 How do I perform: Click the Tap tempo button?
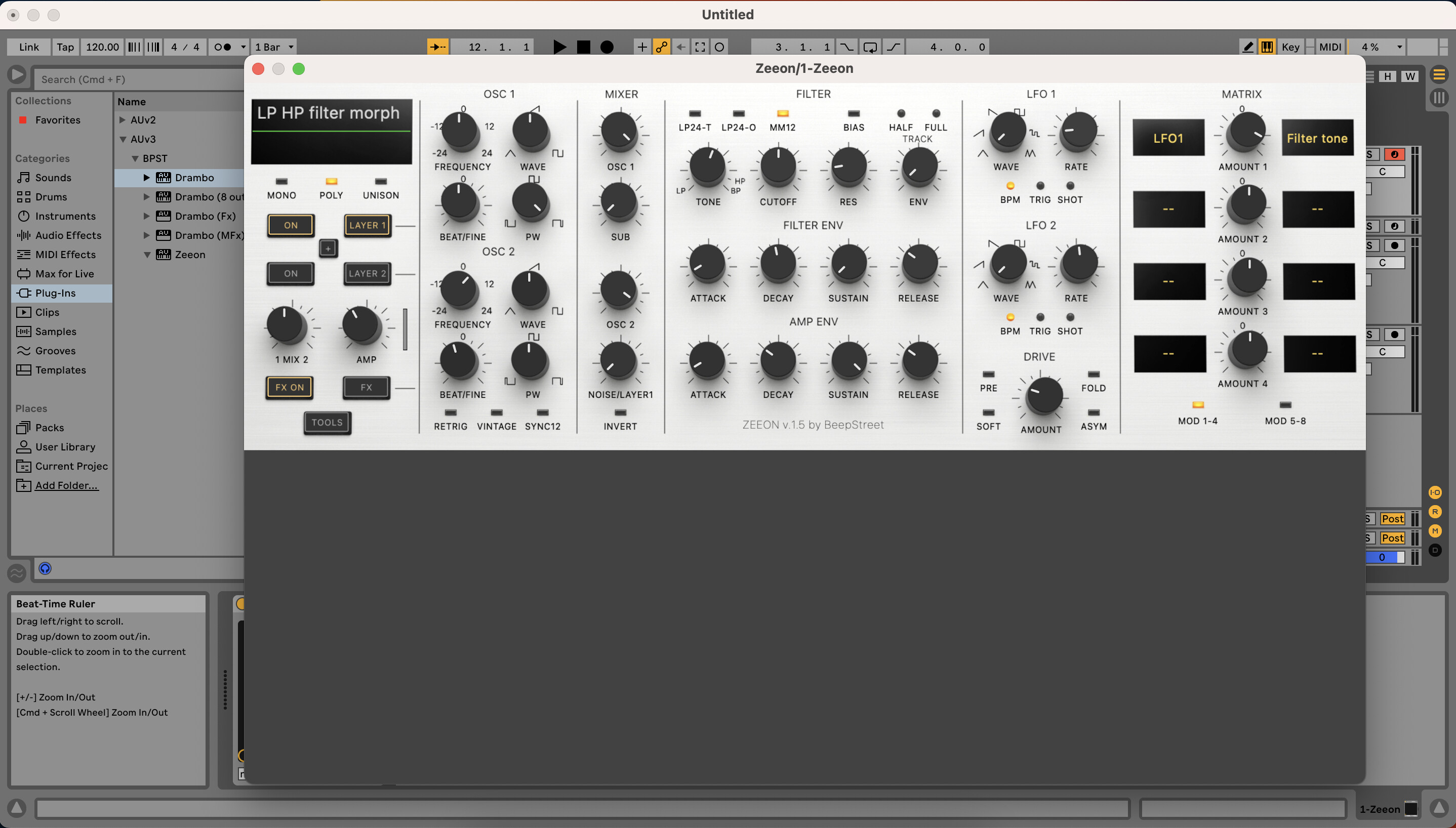[65, 47]
